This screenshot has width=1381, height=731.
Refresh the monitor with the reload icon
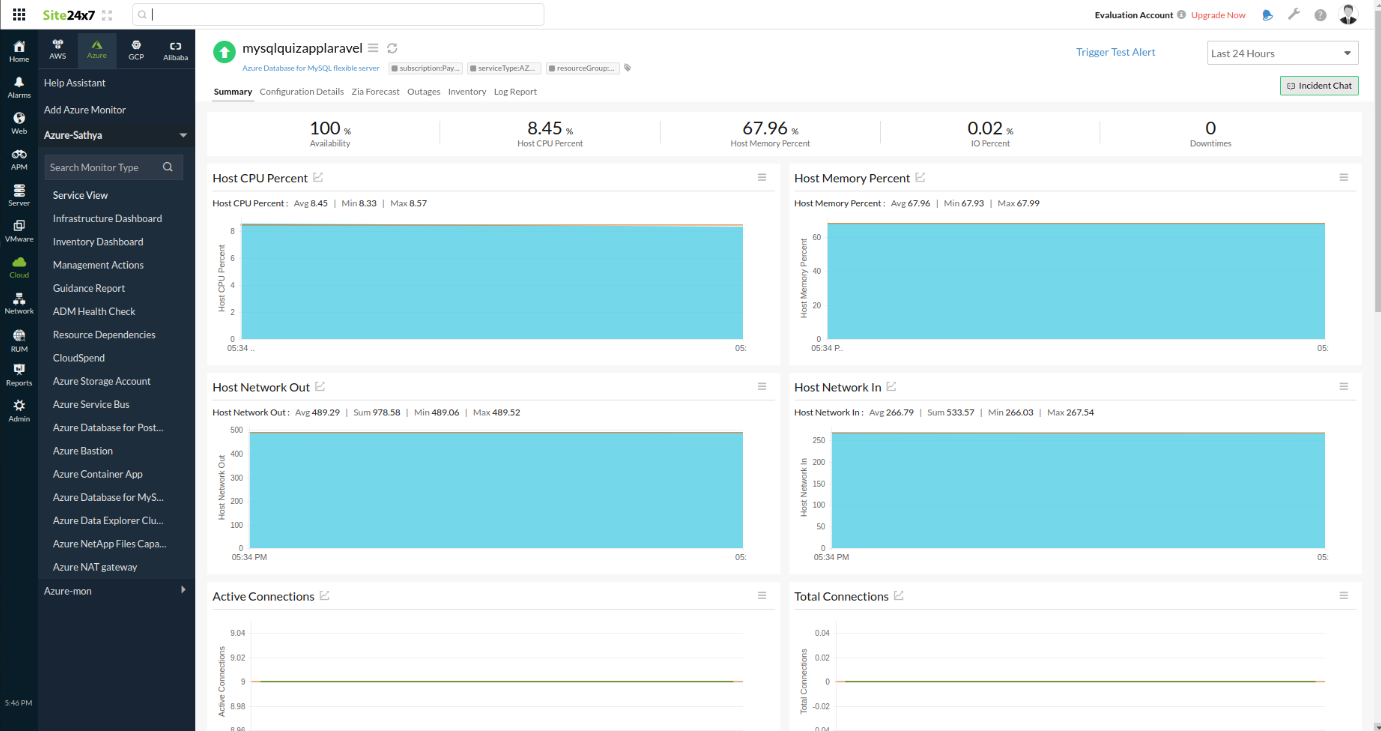(393, 48)
